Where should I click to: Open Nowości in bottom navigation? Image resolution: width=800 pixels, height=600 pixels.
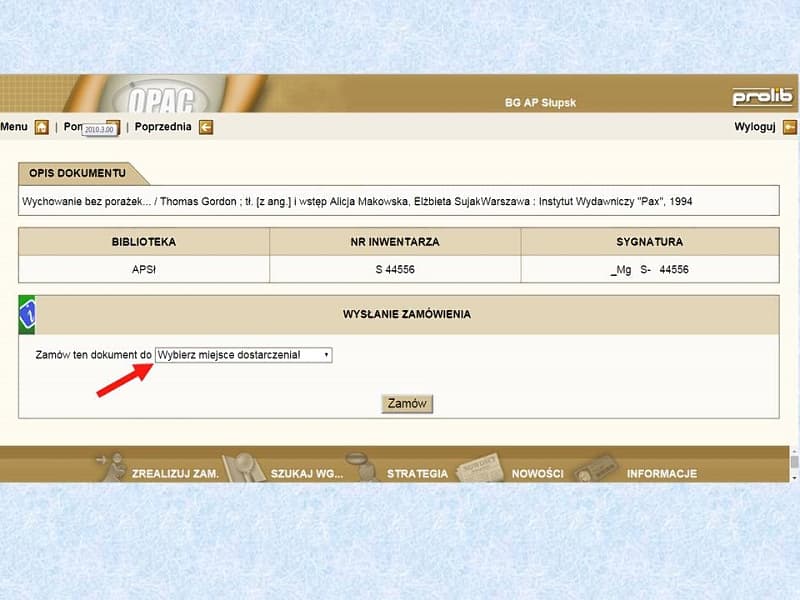tap(537, 473)
